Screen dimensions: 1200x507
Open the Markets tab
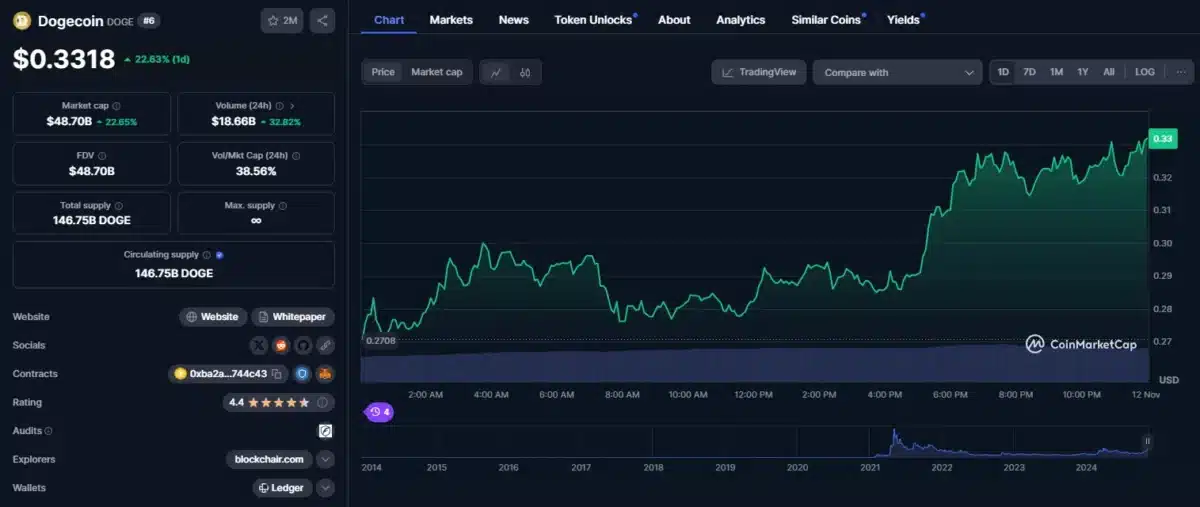451,20
